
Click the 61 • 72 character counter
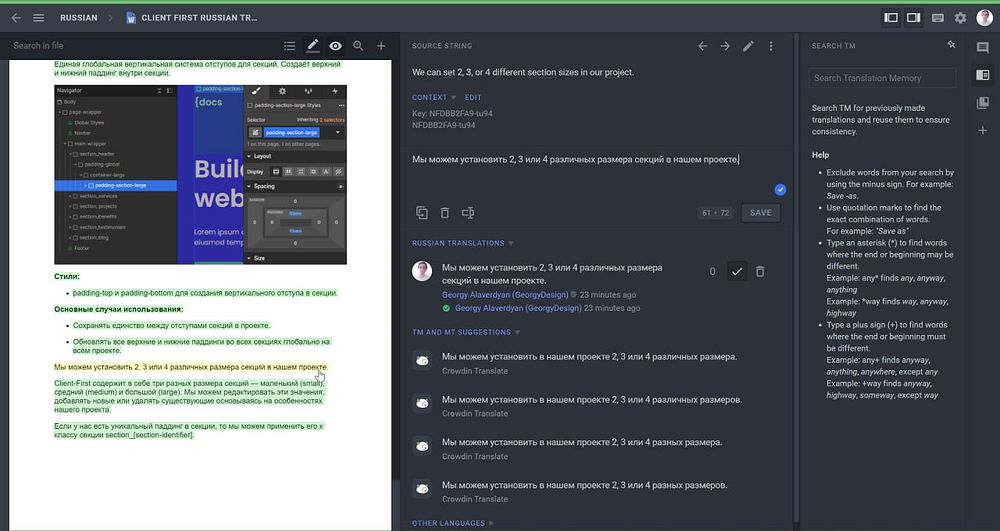tap(715, 213)
